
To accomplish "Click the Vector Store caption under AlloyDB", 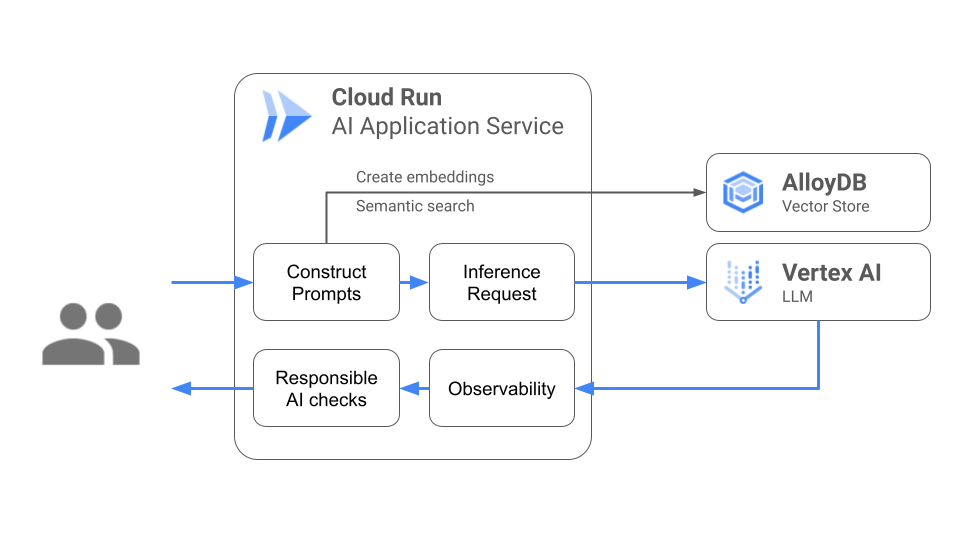I will click(825, 206).
